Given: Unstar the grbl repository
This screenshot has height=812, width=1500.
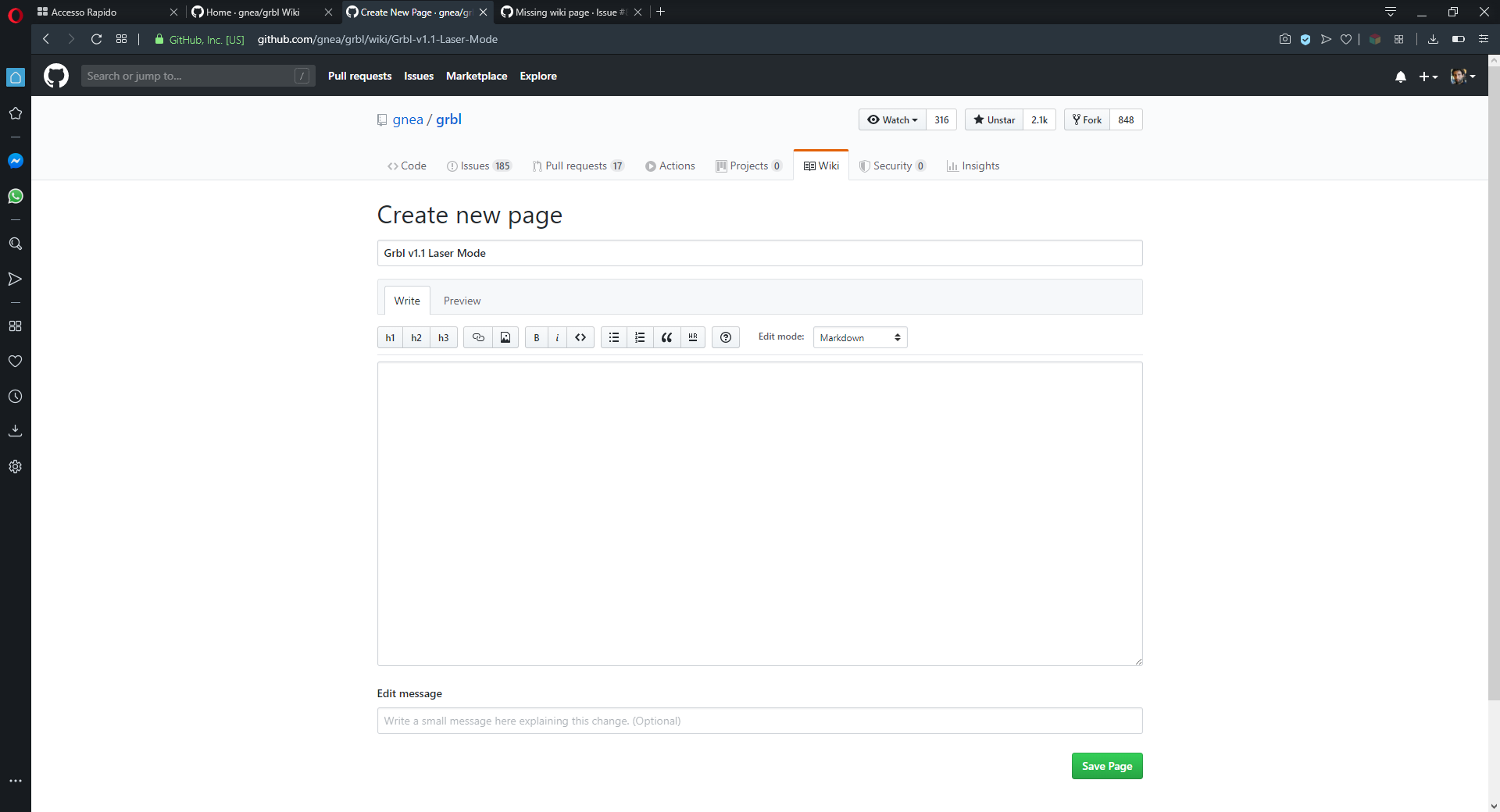Looking at the screenshot, I should coord(993,119).
